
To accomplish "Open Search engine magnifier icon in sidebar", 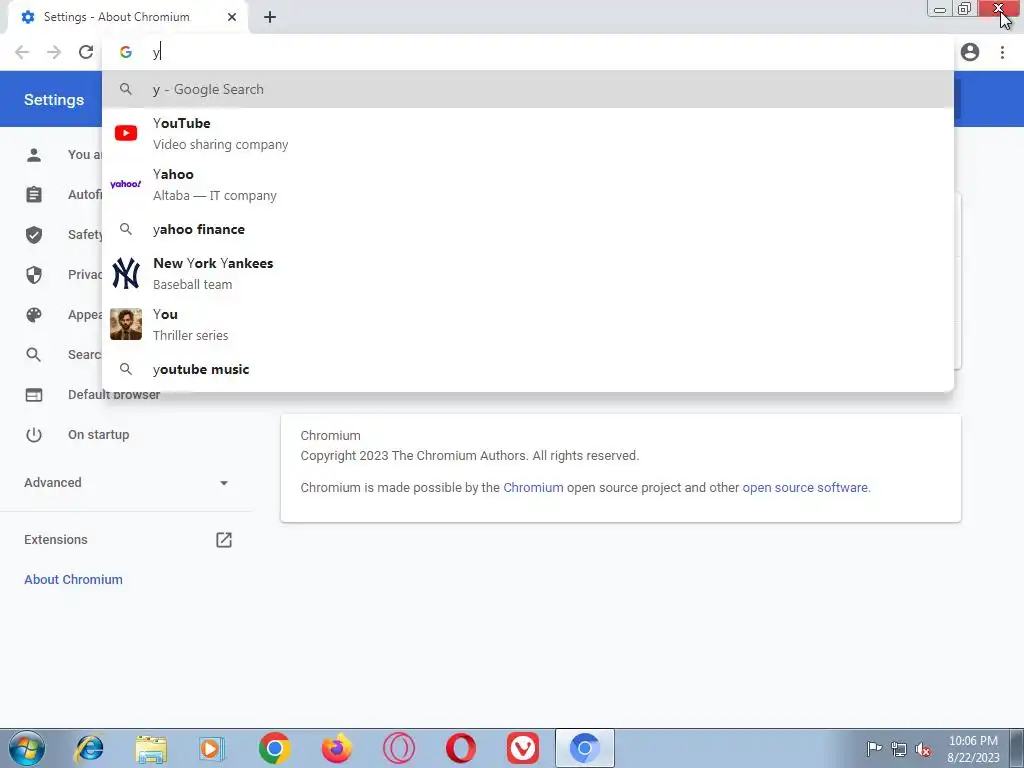I will pyautogui.click(x=34, y=355).
